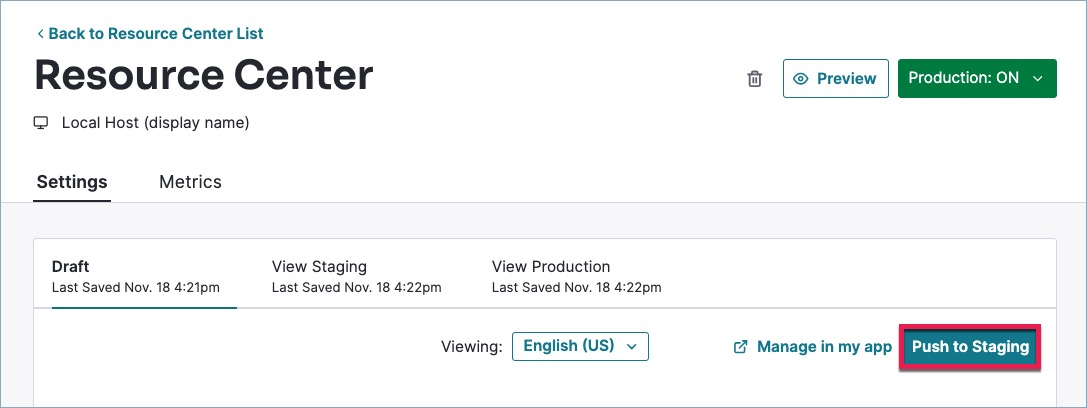
Task: Click the trash delete icon
Action: [754, 79]
